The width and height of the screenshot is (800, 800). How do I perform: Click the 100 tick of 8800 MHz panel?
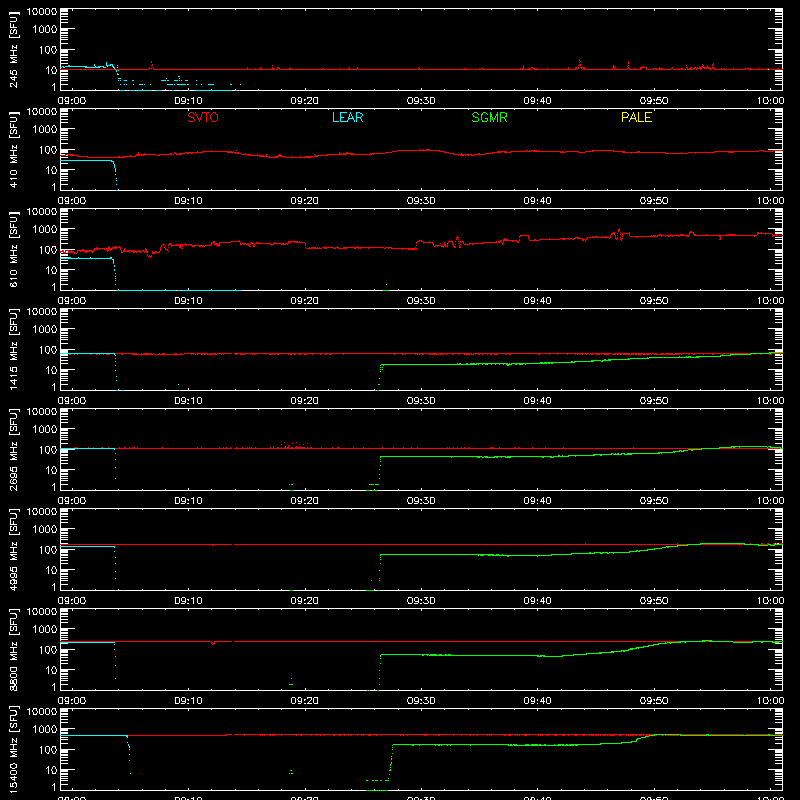(48, 650)
